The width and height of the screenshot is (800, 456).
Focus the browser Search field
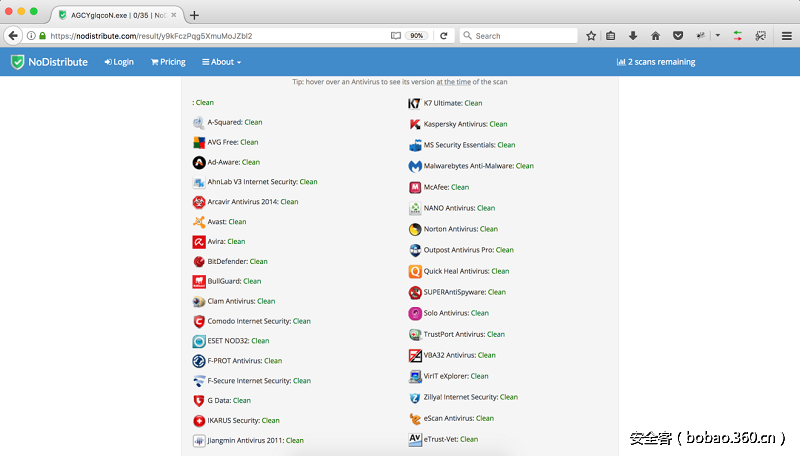(522, 35)
